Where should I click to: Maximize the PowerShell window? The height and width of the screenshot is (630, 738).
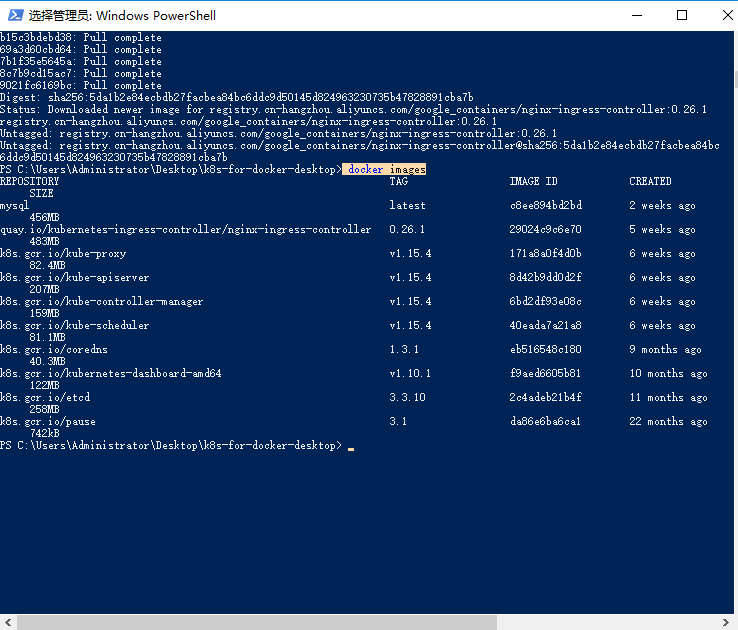coord(682,16)
